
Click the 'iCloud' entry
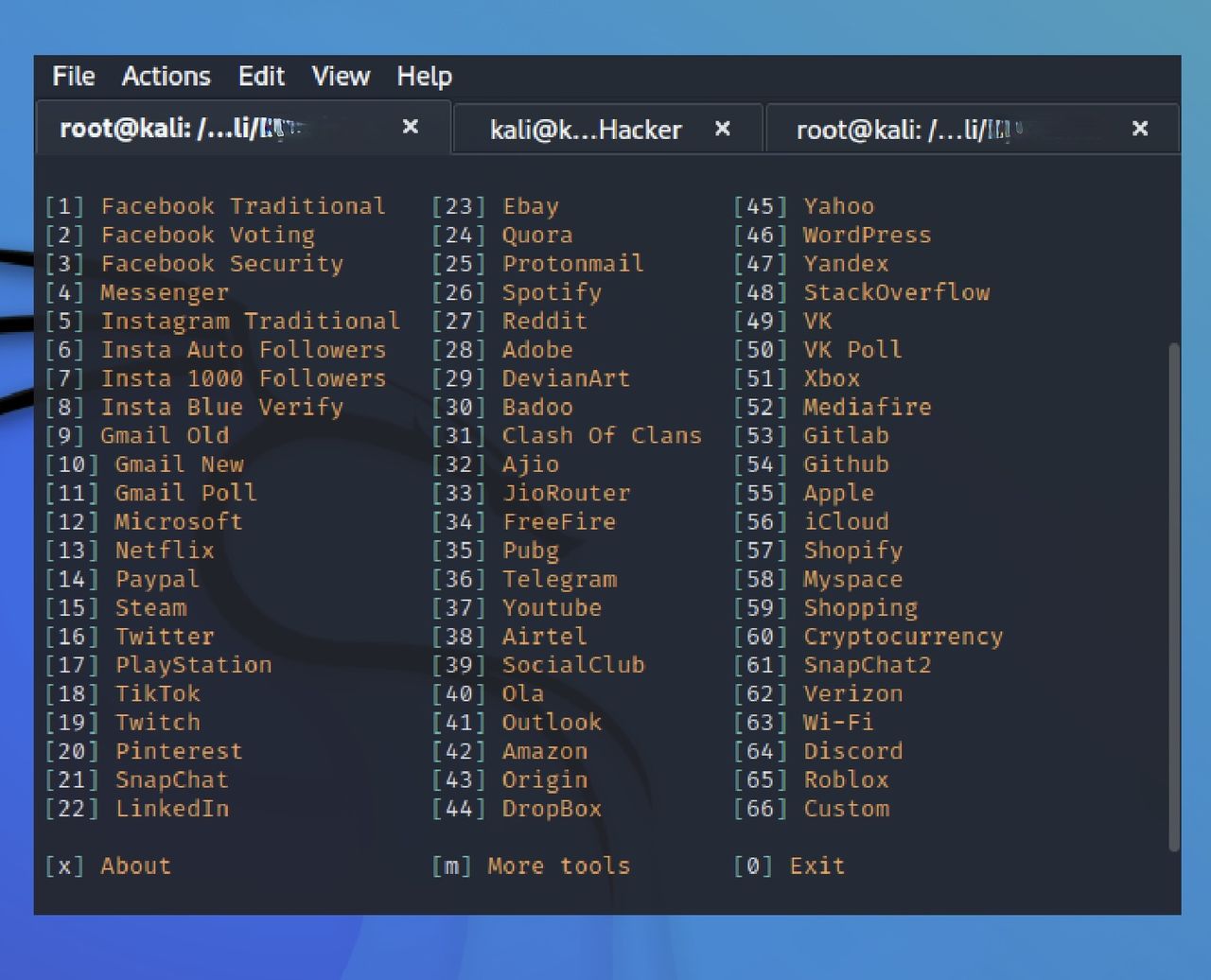point(847,521)
